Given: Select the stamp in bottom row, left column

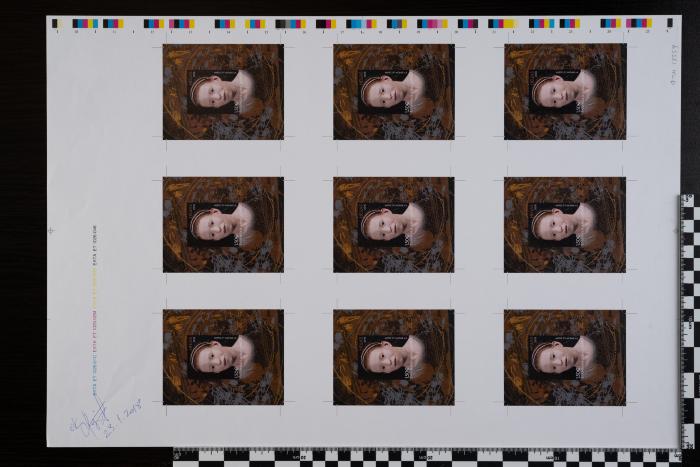Looking at the screenshot, I should (223, 357).
